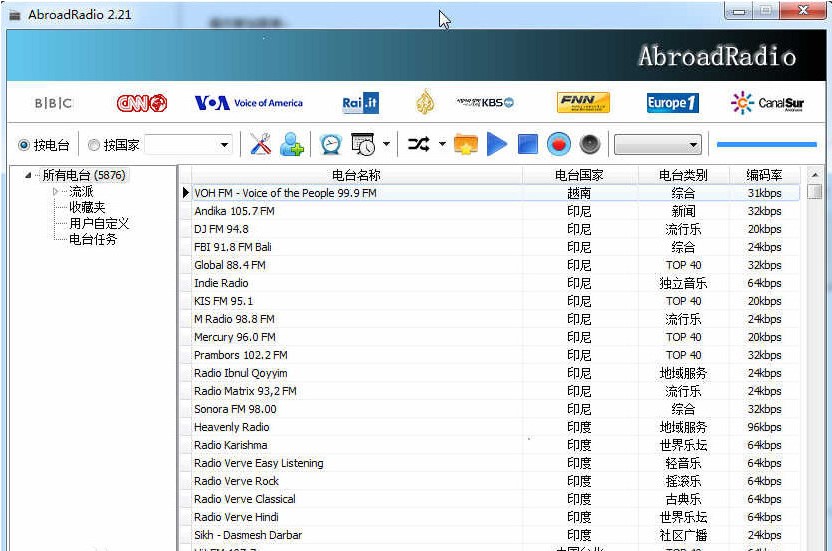832x551 pixels.
Task: Click the shuffle random play icon
Action: (x=419, y=144)
